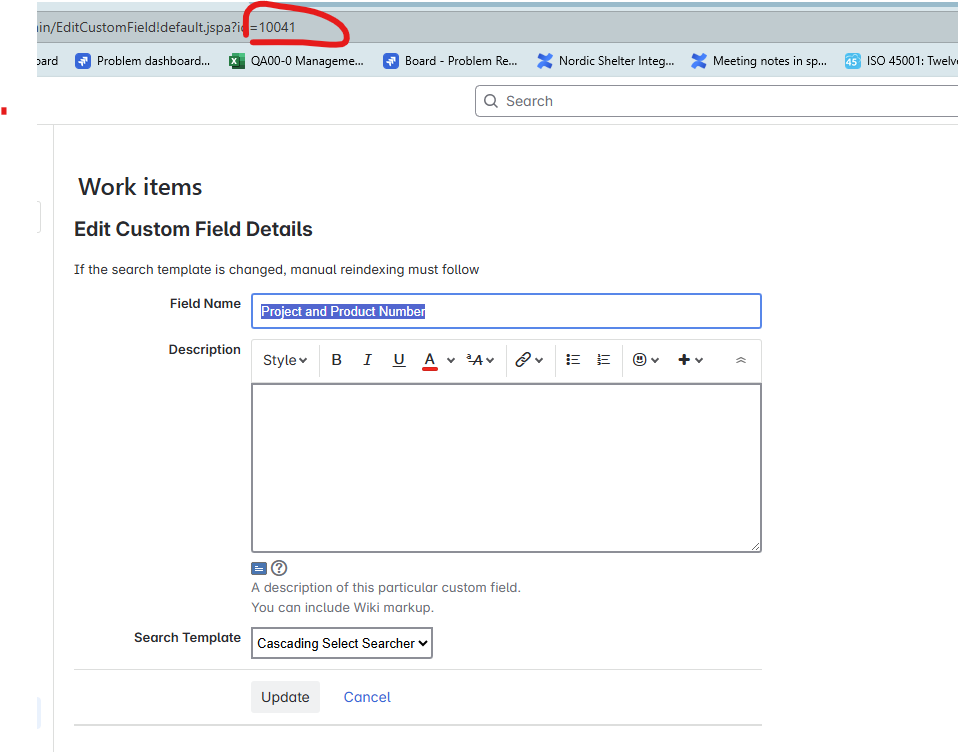Viewport: 958px width, 752px height.
Task: Expand the insert-more dropdown arrow
Action: (x=699, y=360)
